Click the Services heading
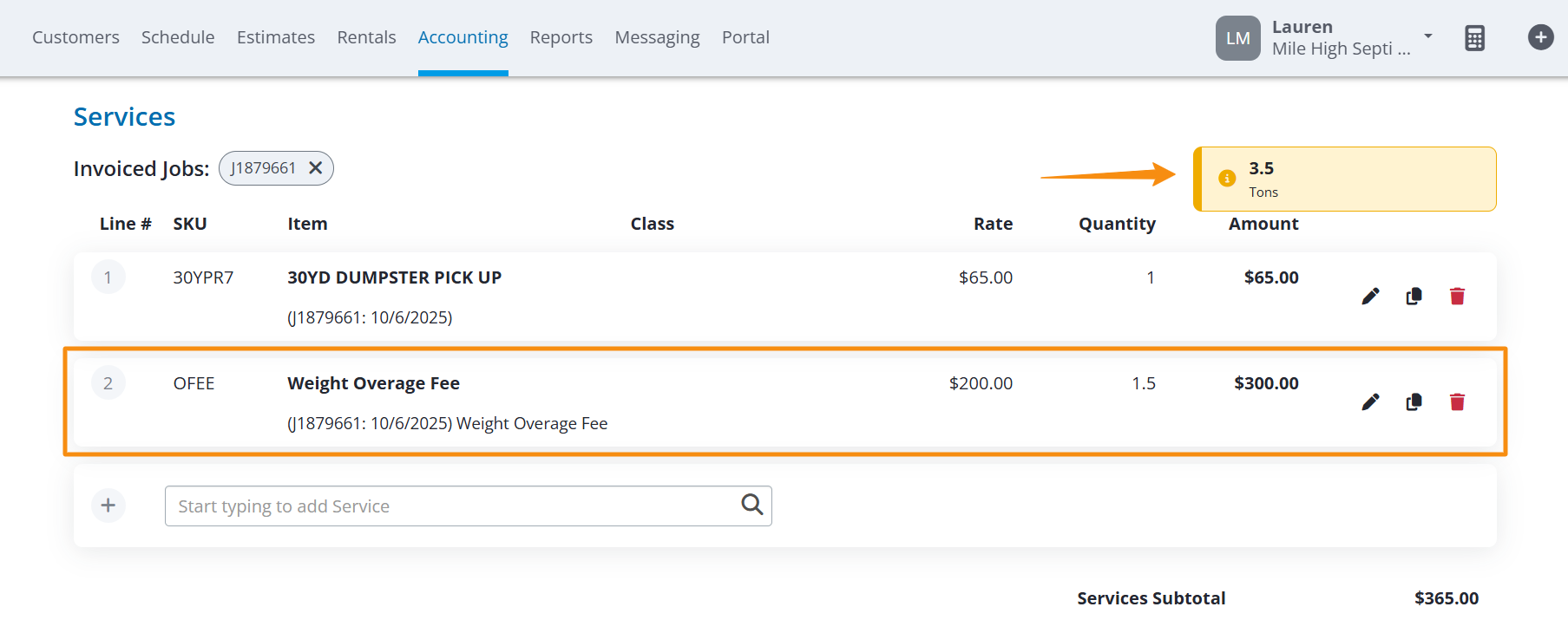The width and height of the screenshot is (1568, 633). (x=124, y=117)
